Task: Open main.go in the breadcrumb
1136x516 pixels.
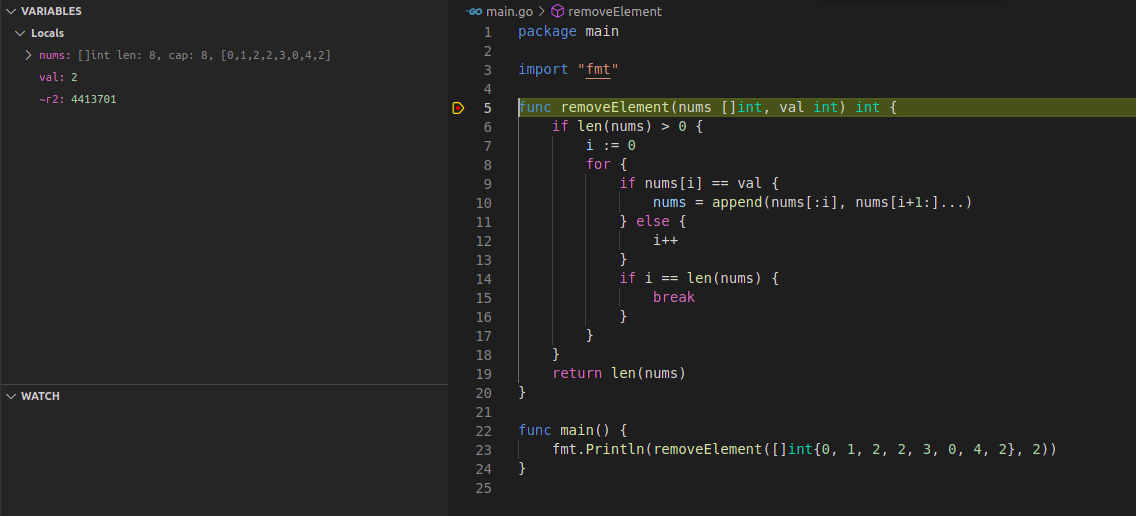Action: (x=509, y=12)
